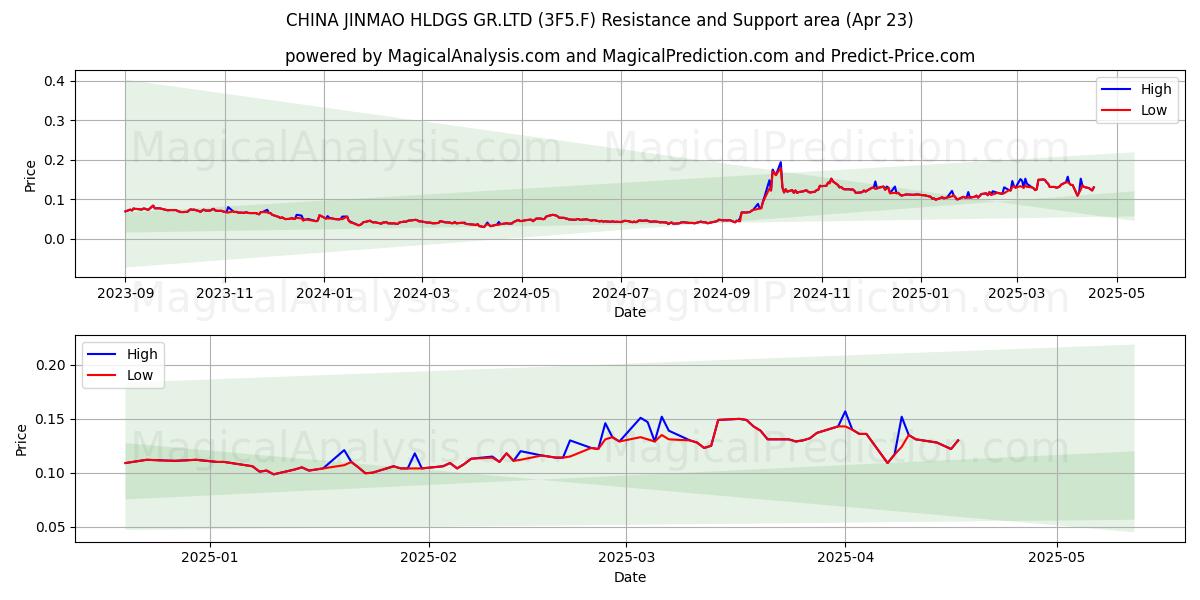
Task: Click the 2025-03 tick label on upper chart
Action: tap(1017, 293)
